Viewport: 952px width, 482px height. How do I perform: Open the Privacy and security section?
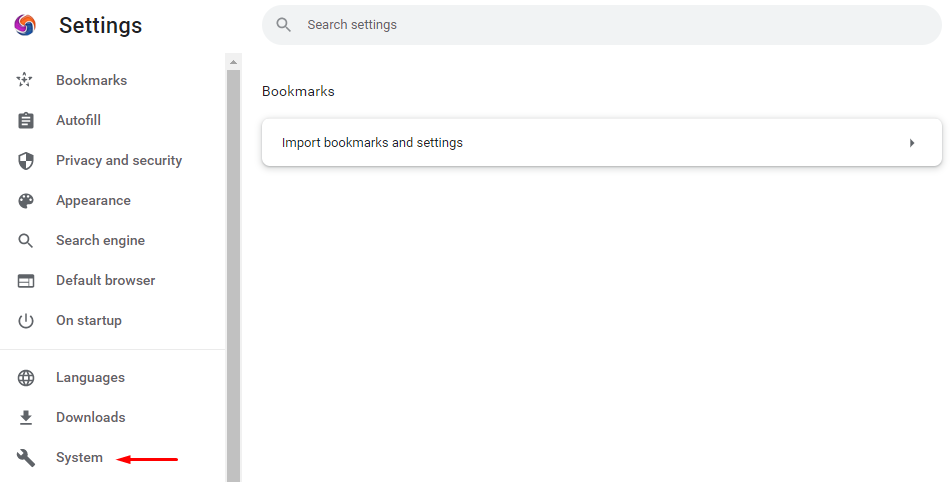[x=119, y=160]
